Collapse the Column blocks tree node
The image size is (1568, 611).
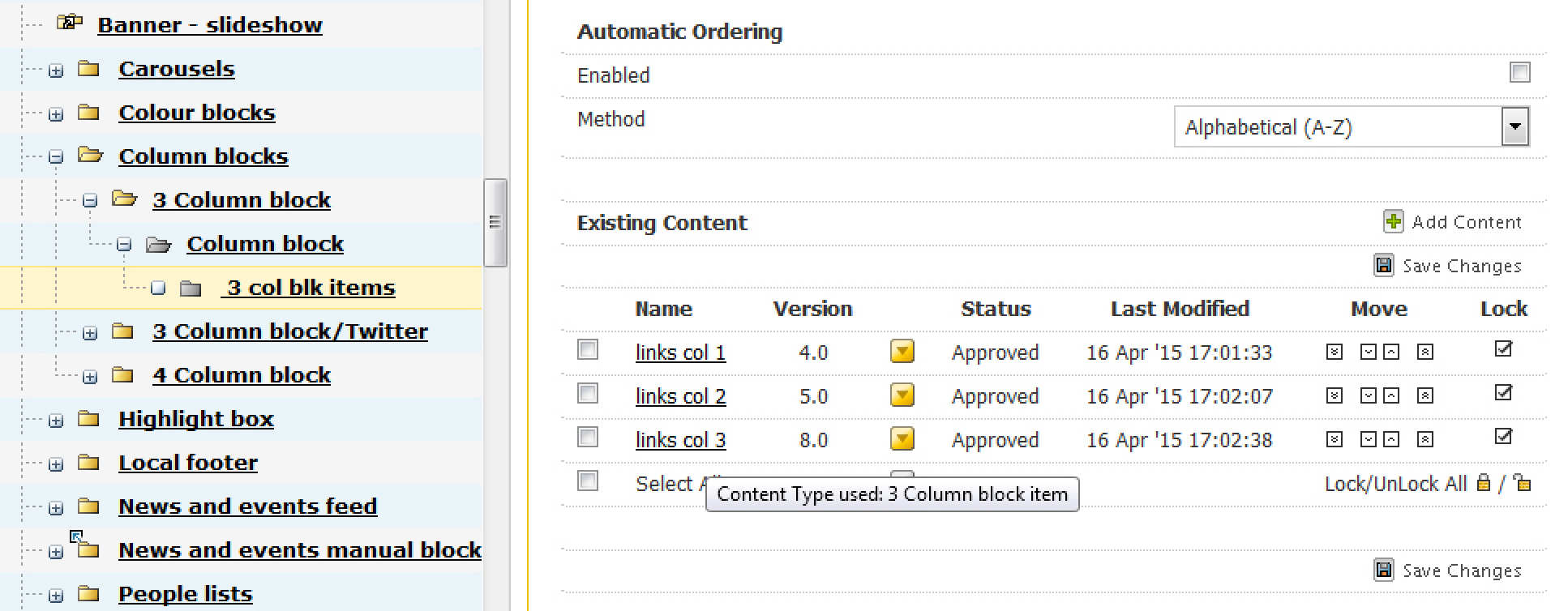(56, 157)
